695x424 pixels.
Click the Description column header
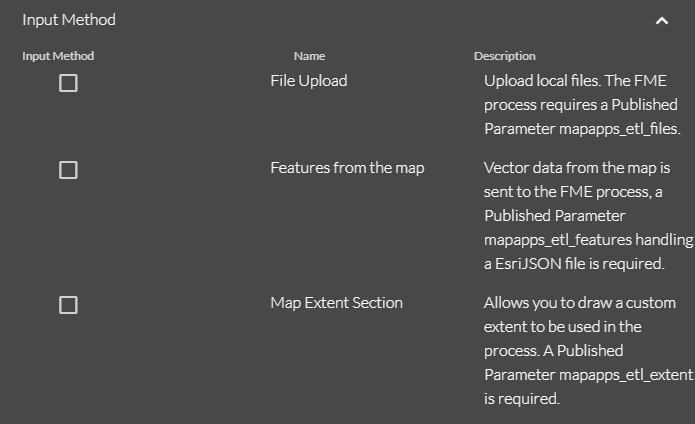coord(504,56)
